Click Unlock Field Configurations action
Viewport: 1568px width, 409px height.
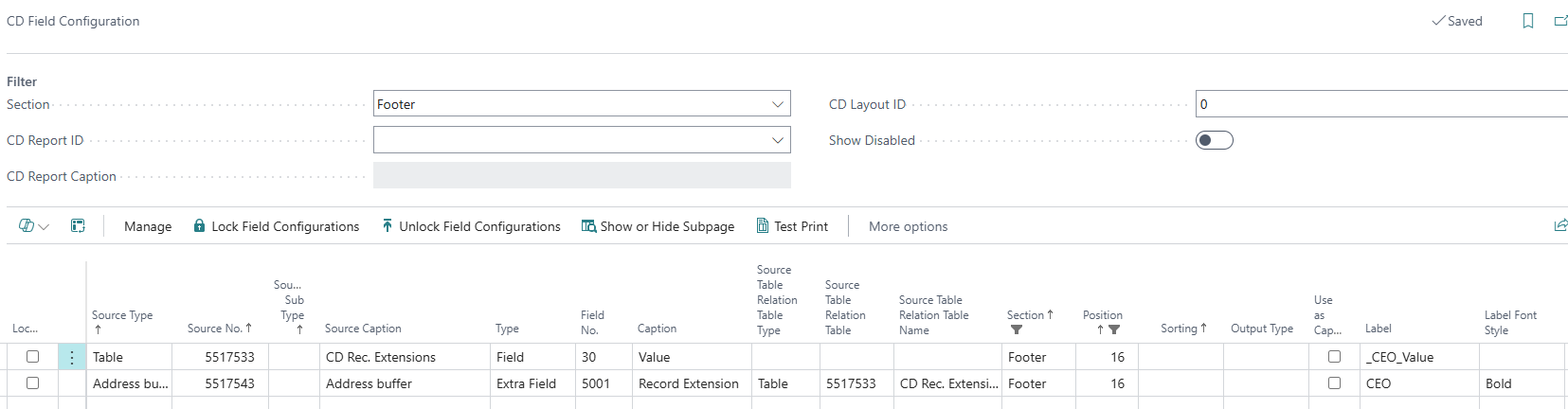click(471, 226)
